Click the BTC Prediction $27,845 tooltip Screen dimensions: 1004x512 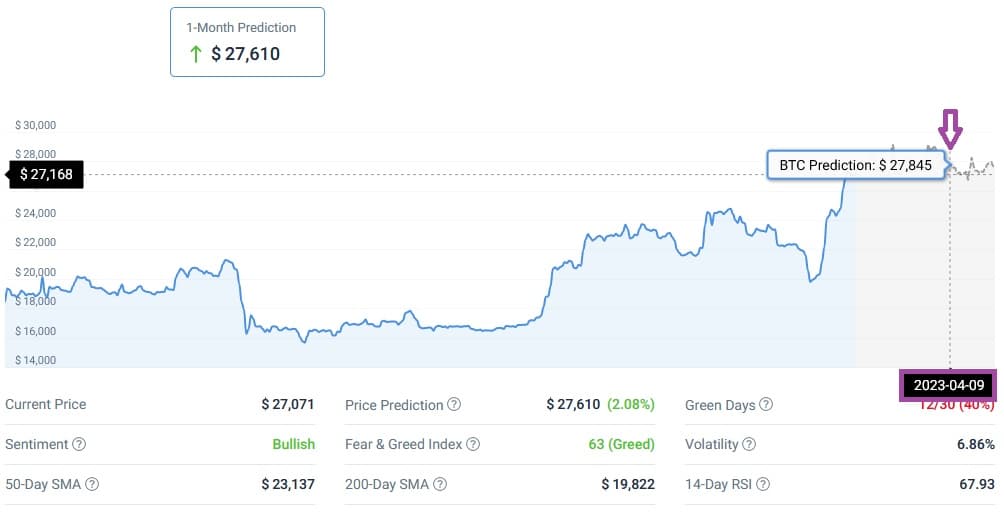(856, 165)
